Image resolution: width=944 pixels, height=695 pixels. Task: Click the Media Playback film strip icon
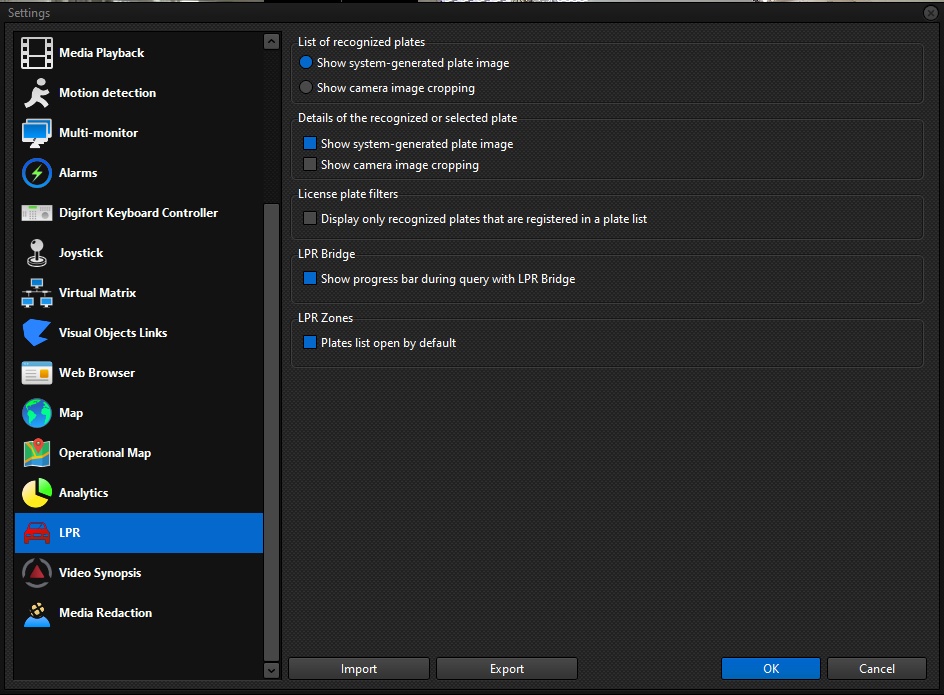coord(37,53)
